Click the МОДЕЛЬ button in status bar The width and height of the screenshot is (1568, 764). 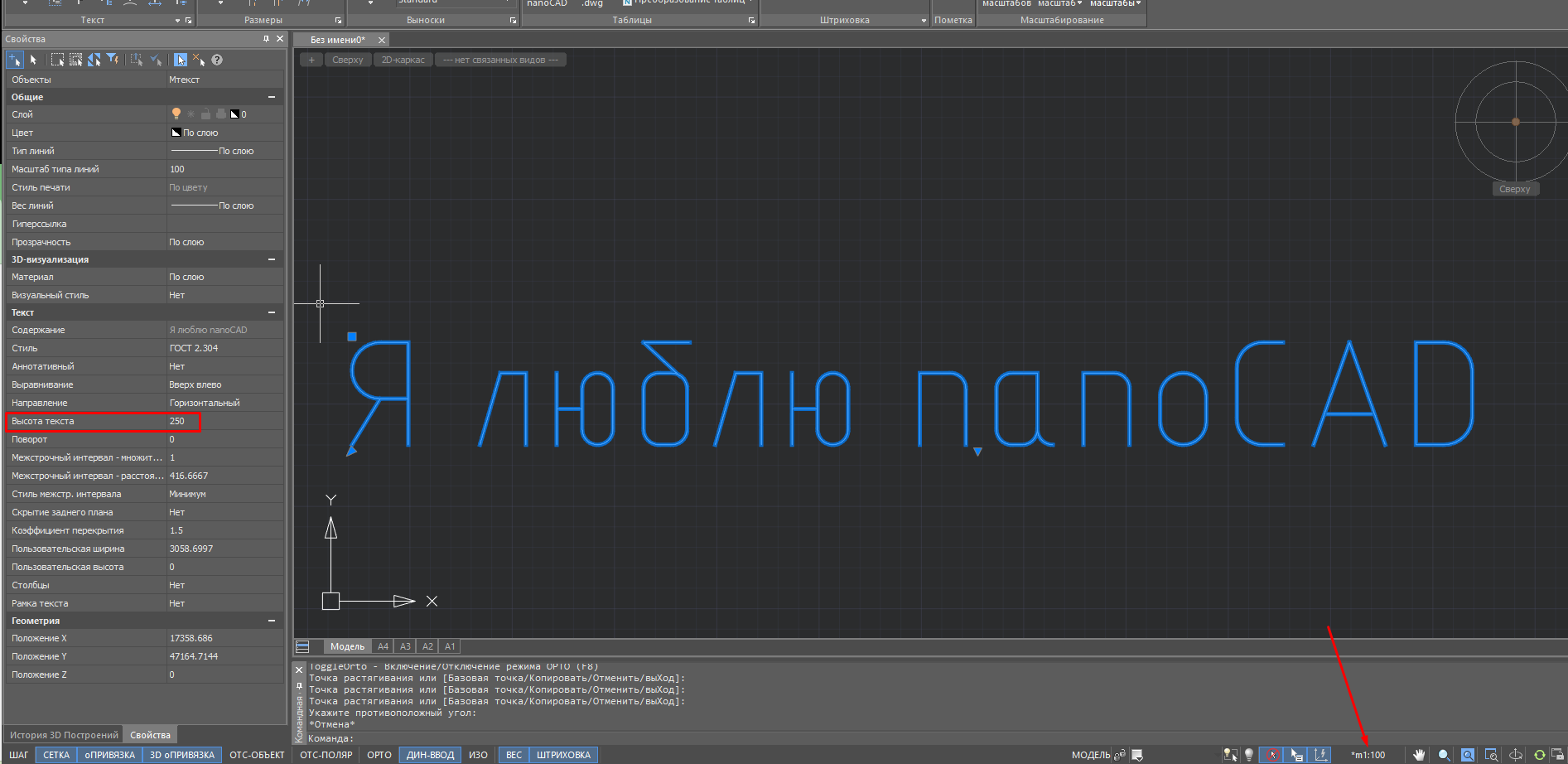click(x=1091, y=755)
